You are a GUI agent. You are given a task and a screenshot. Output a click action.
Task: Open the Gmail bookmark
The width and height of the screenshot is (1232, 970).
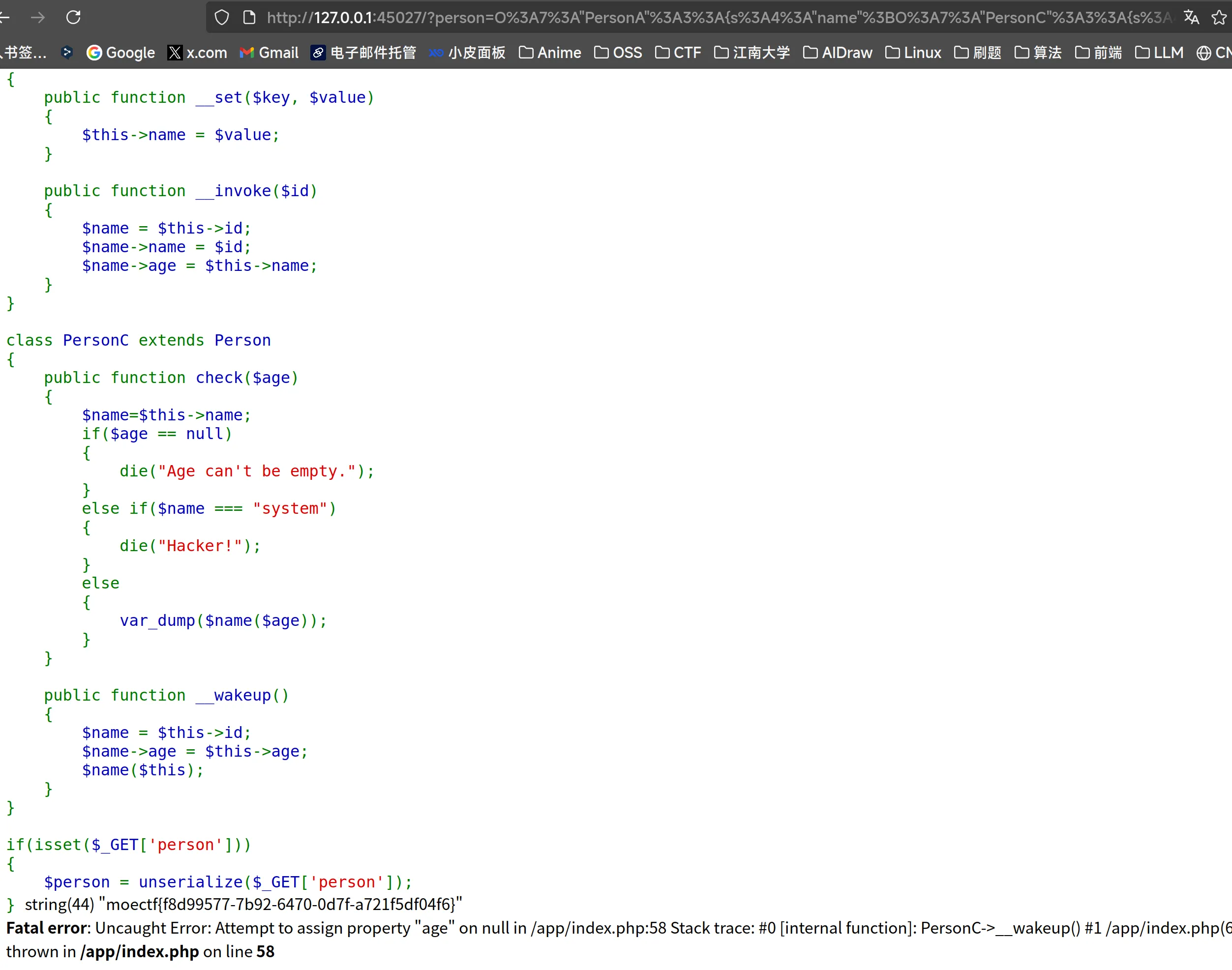tap(269, 53)
